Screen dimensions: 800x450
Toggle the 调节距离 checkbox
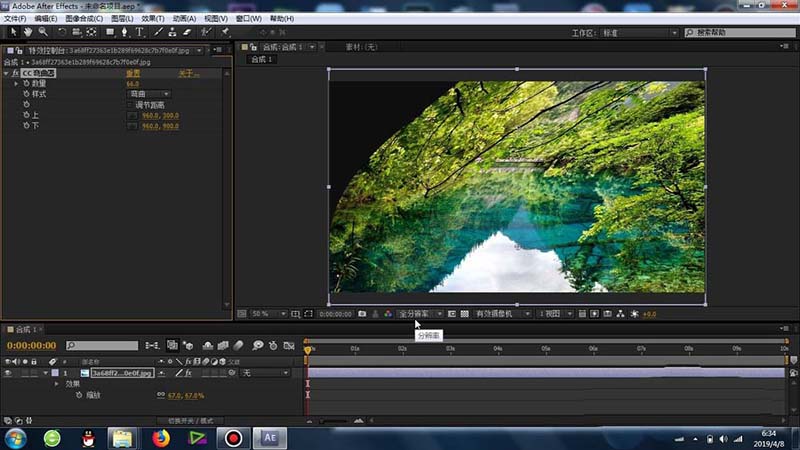pos(131,104)
